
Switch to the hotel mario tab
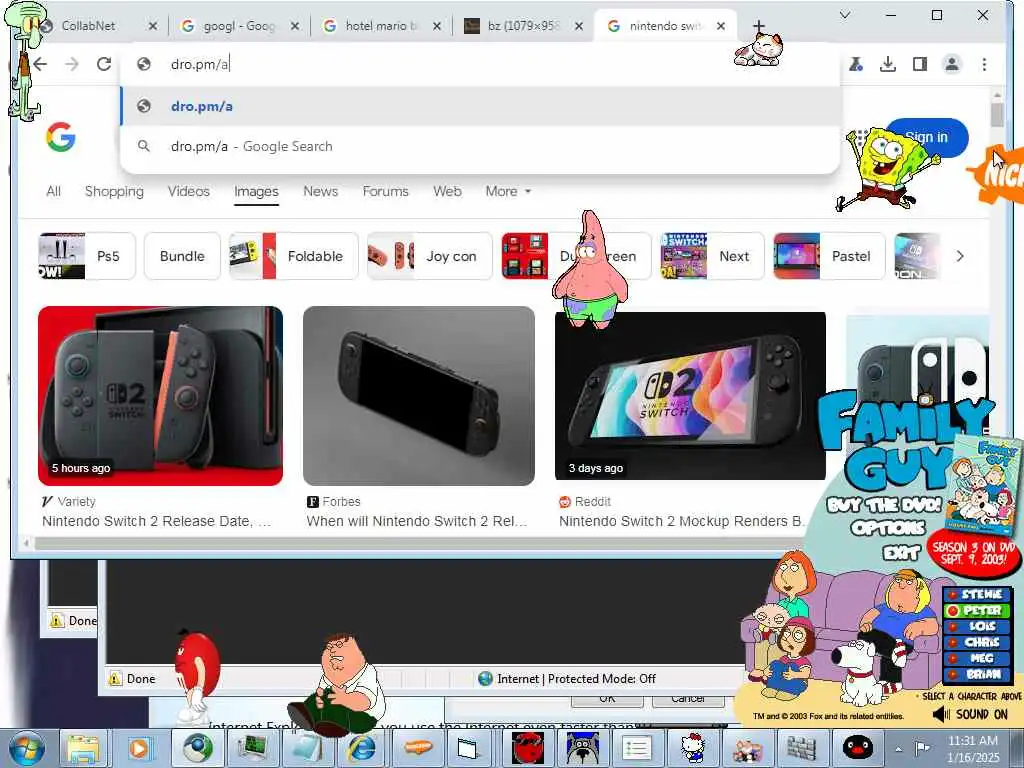click(381, 25)
